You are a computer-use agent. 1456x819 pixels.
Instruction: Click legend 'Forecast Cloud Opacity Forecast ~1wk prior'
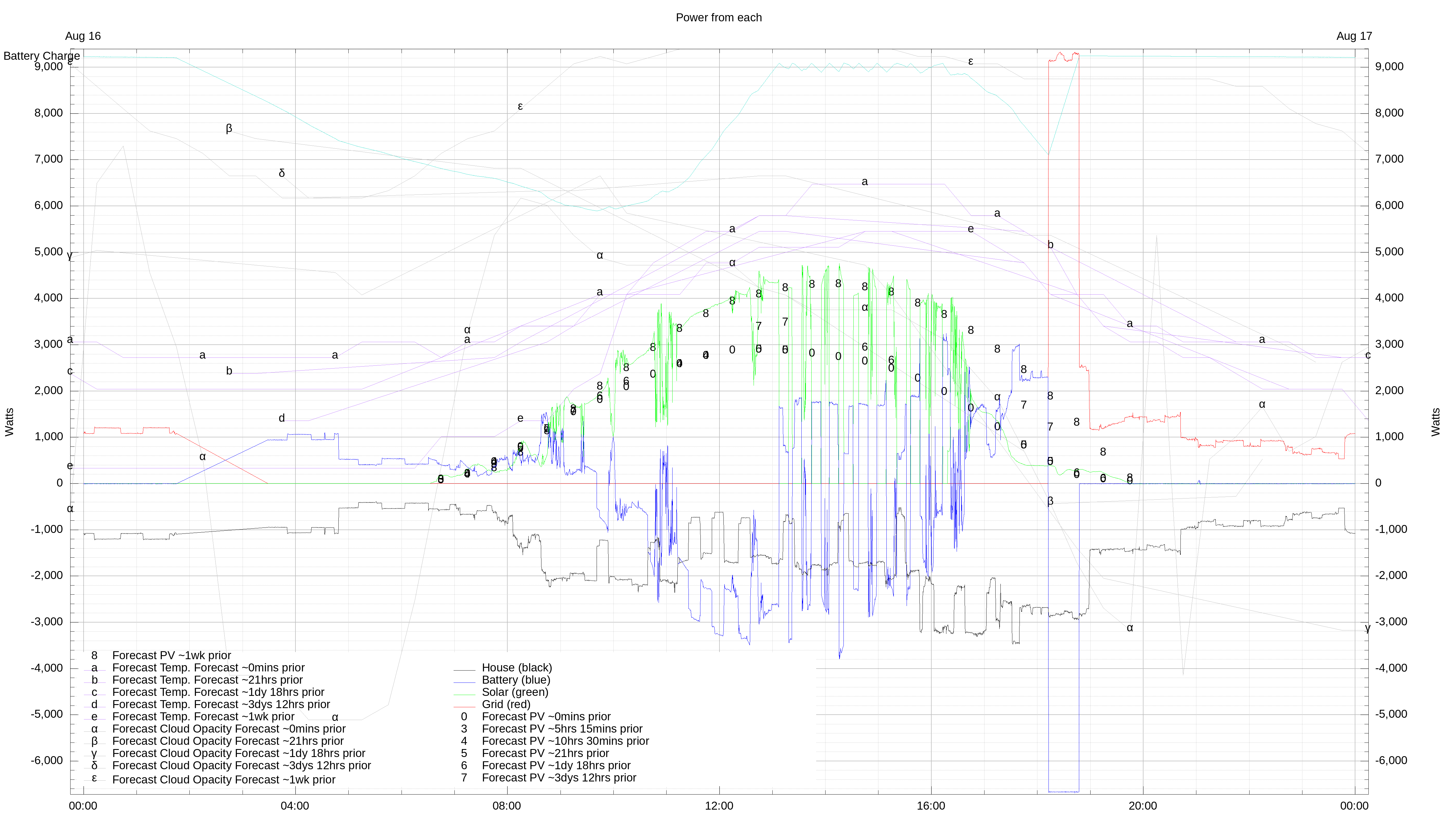coord(224,780)
